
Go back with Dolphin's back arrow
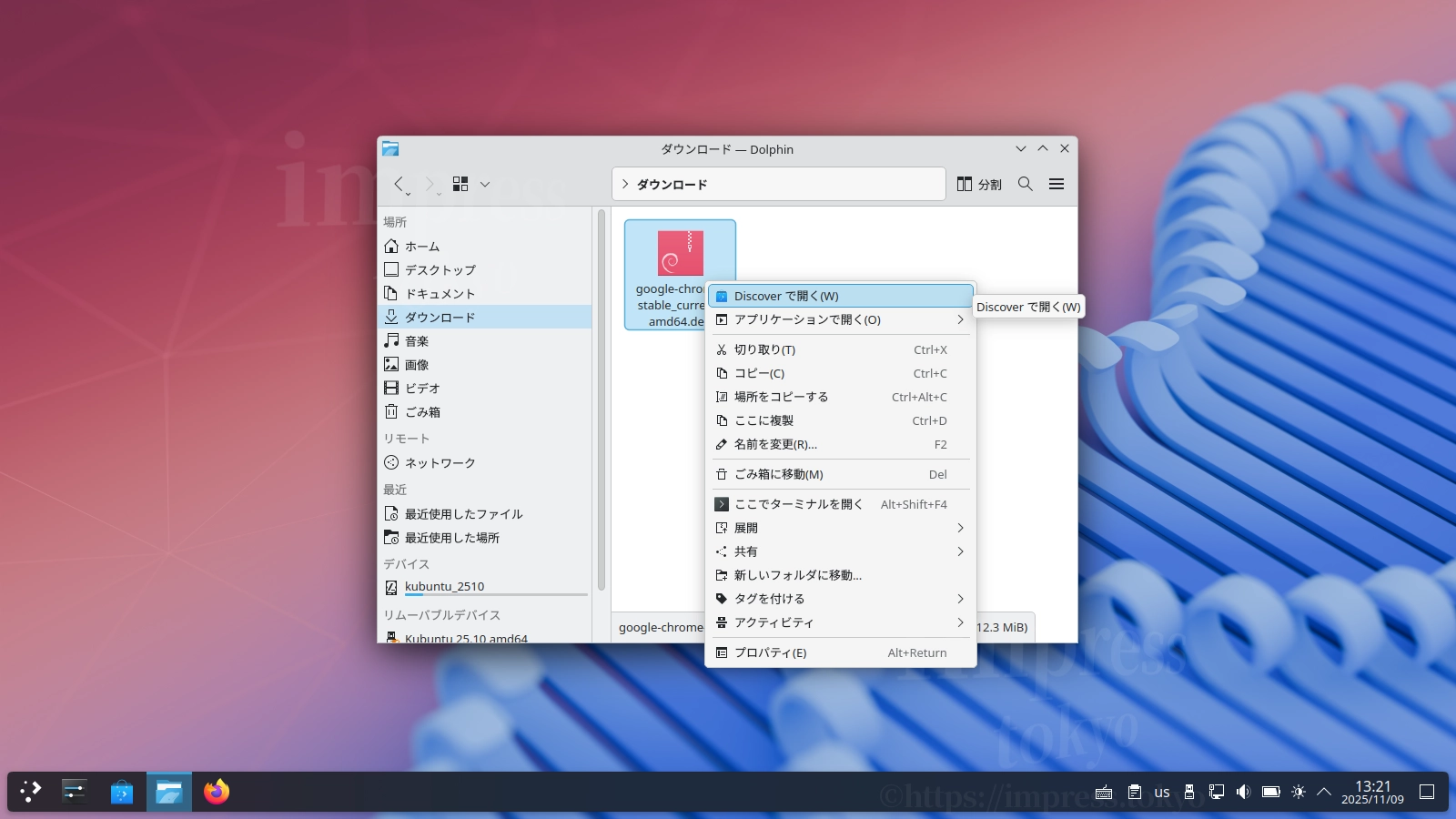[x=399, y=184]
